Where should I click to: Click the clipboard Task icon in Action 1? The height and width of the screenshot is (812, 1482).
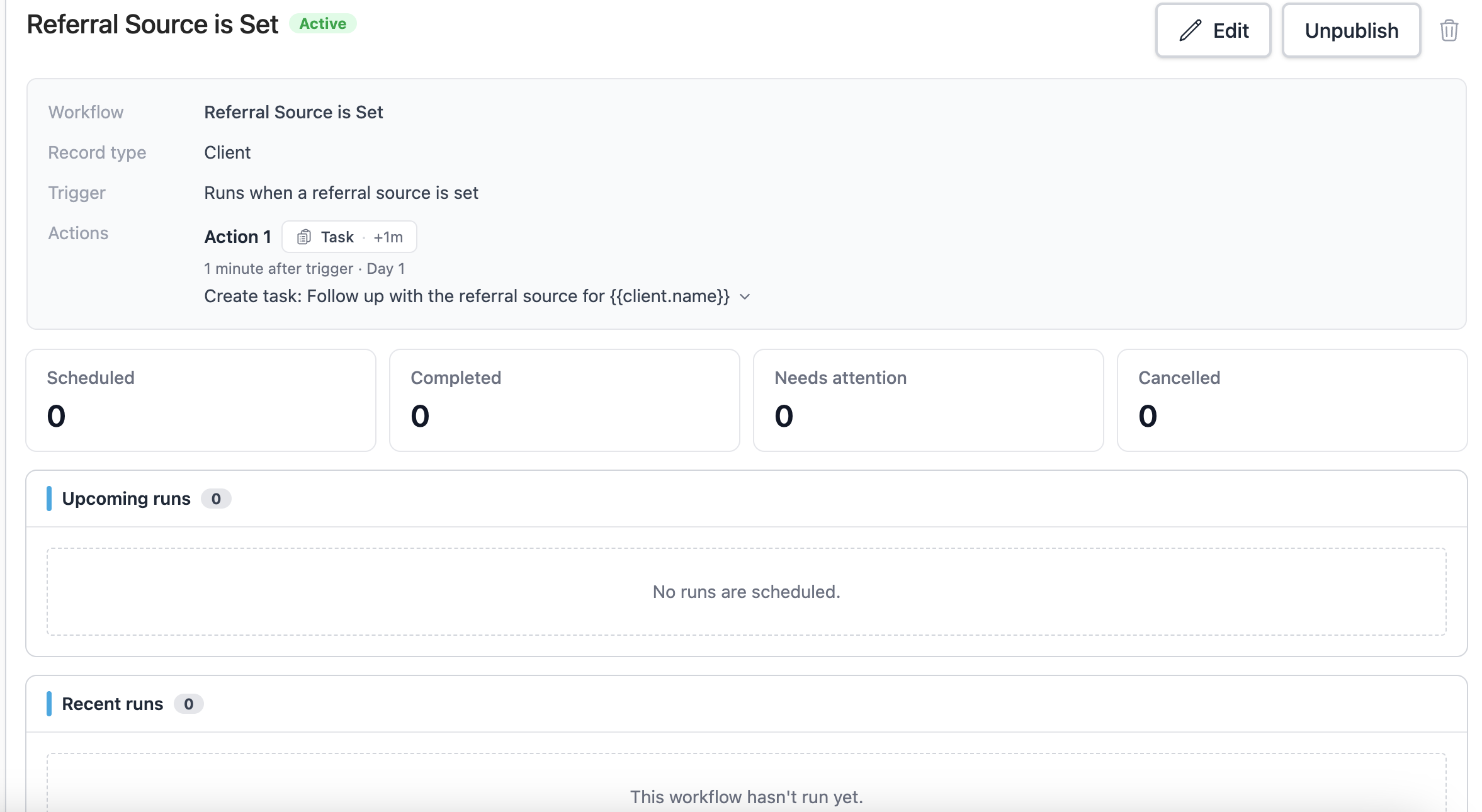pyautogui.click(x=304, y=237)
